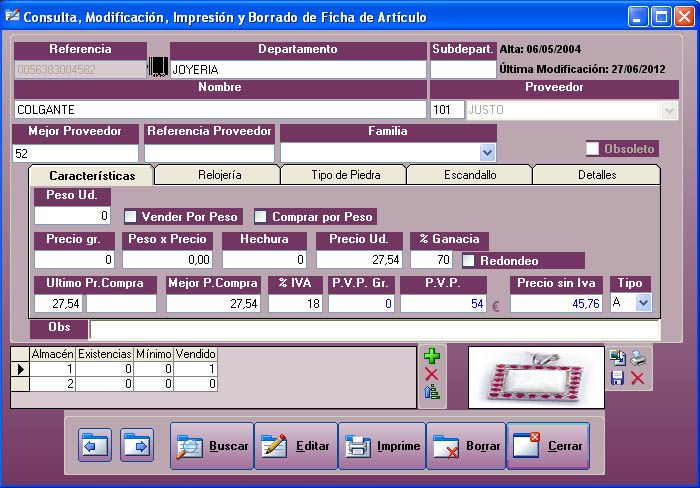
Task: Save article image with floppy disk icon
Action: [618, 378]
